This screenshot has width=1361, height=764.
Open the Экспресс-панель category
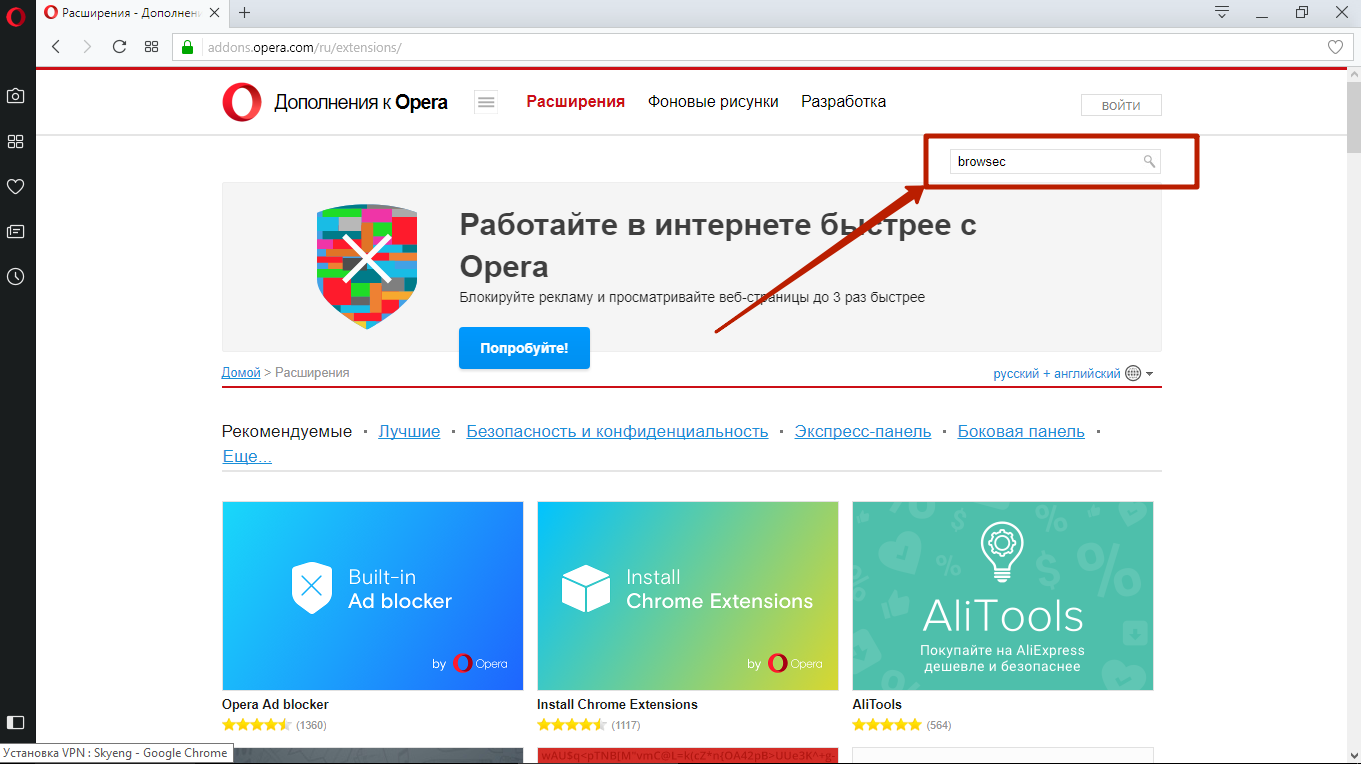click(x=863, y=432)
